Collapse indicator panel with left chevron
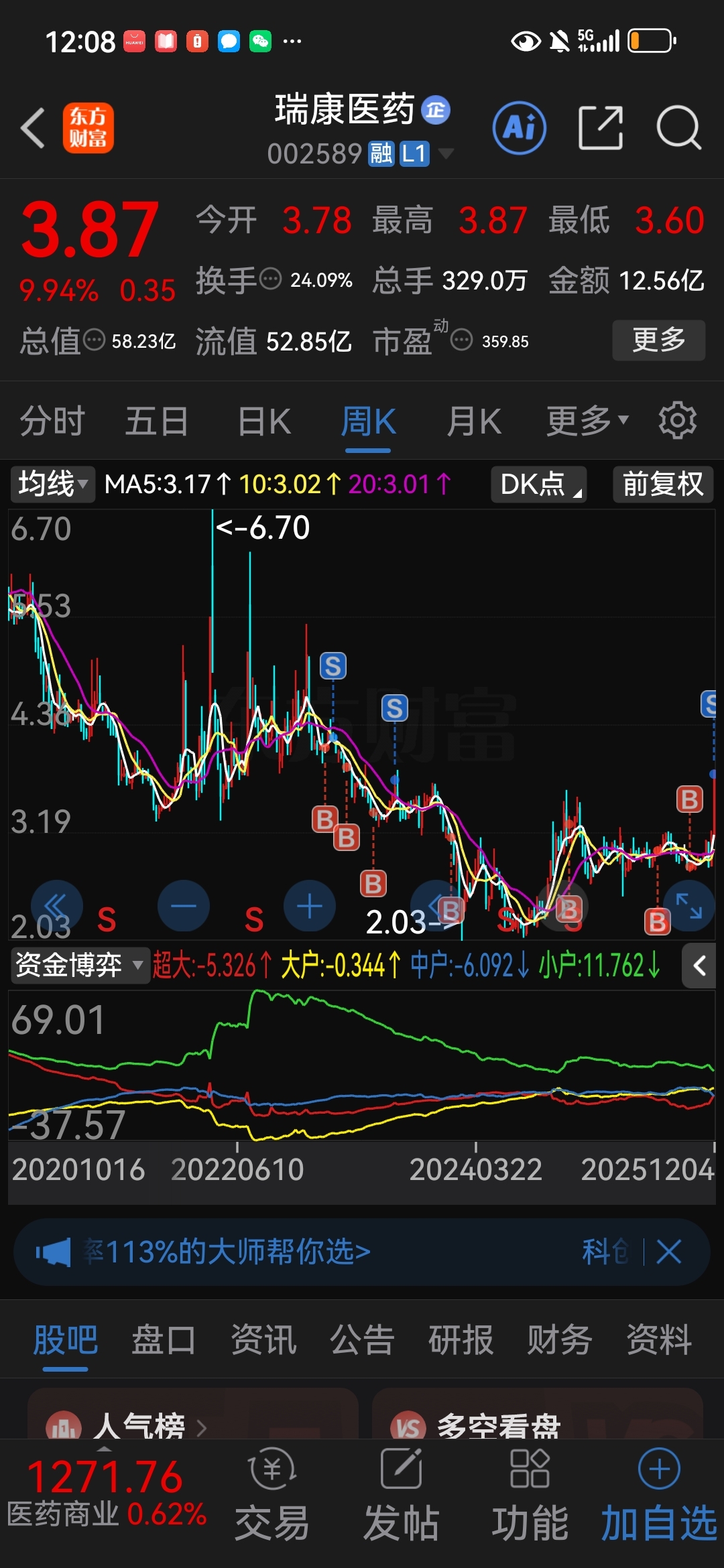Screen dimensions: 724x1568 click(x=699, y=966)
